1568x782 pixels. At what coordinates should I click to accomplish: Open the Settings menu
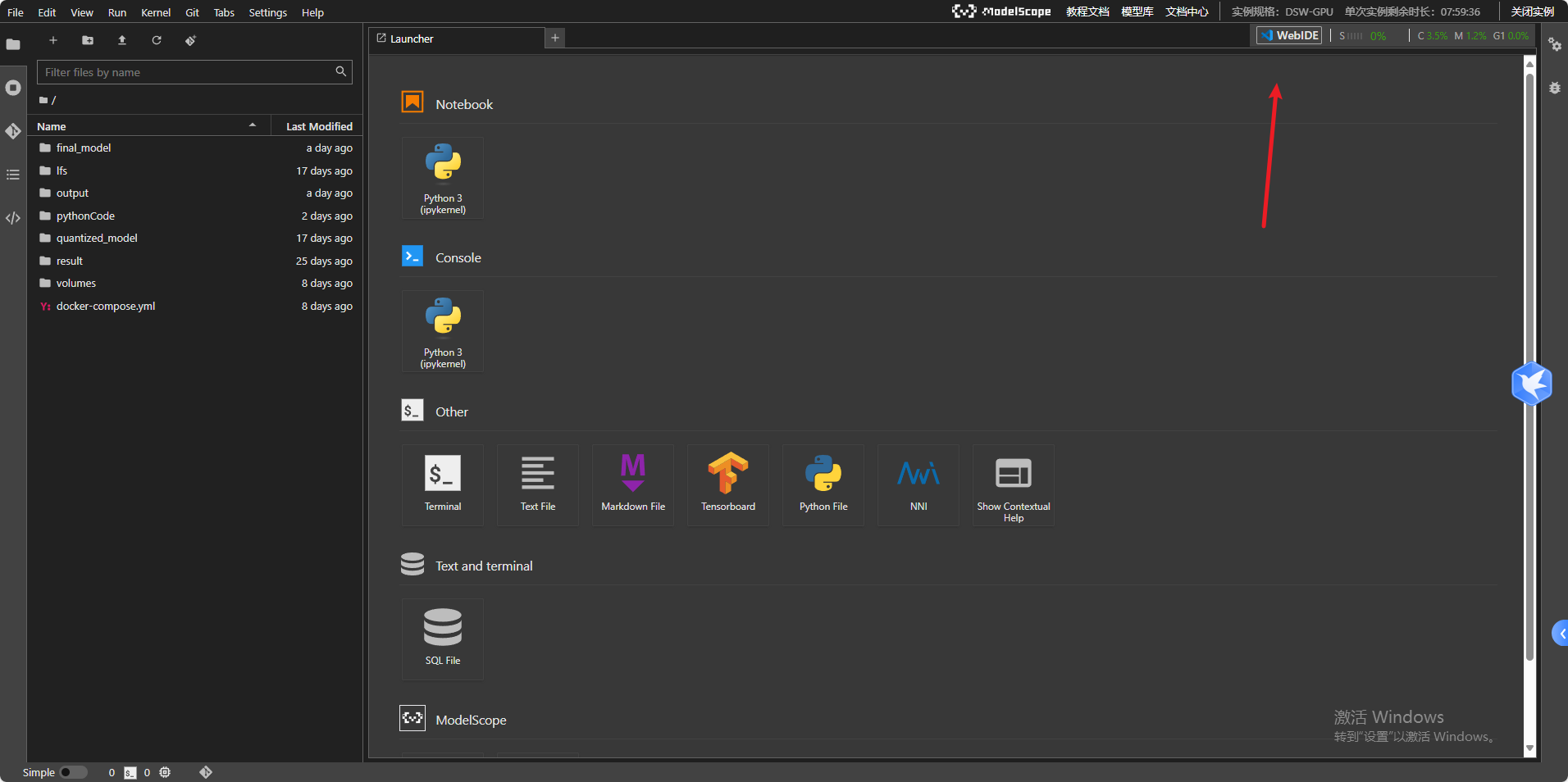point(268,12)
